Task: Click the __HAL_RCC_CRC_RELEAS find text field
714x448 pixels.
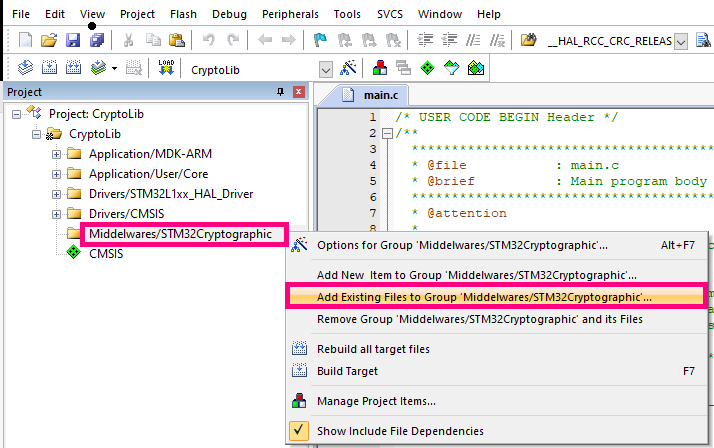Action: 610,41
